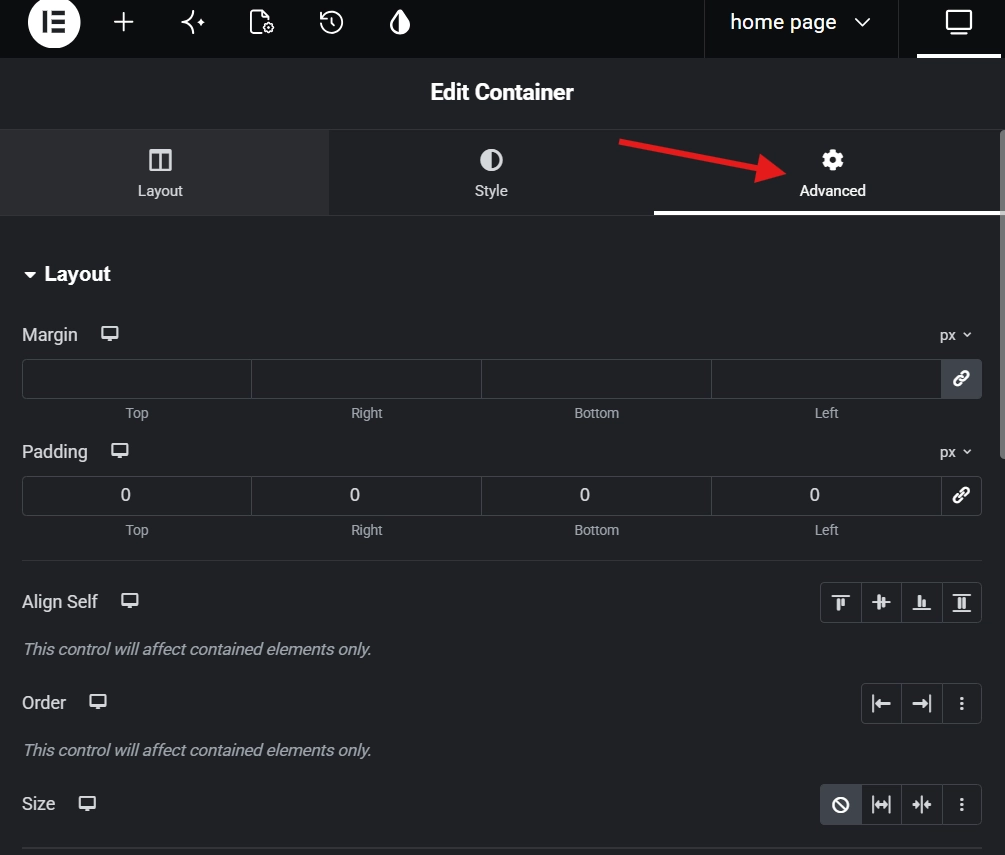The height and width of the screenshot is (855, 1005).
Task: Click the Padding Right input field
Action: pos(367,495)
